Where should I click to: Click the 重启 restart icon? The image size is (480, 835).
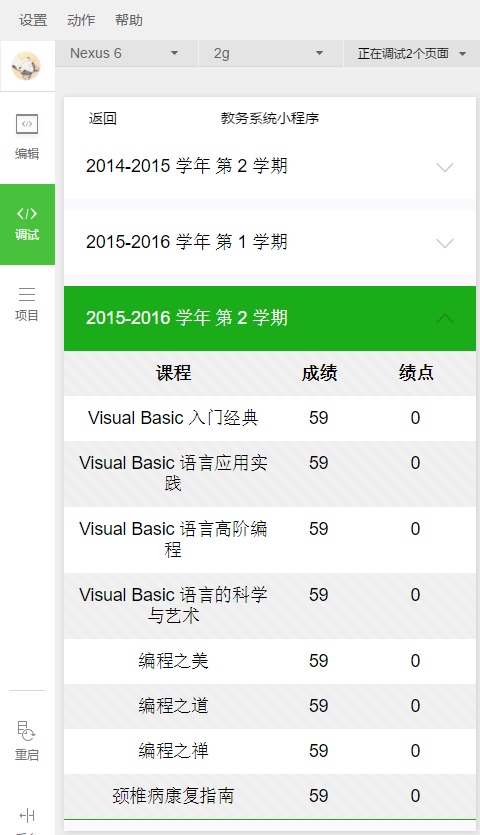pyautogui.click(x=27, y=731)
